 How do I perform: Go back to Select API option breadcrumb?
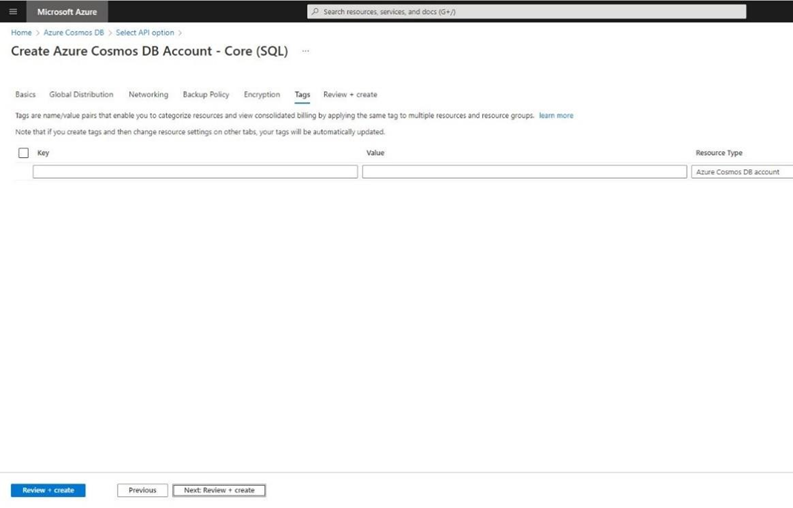coord(144,33)
